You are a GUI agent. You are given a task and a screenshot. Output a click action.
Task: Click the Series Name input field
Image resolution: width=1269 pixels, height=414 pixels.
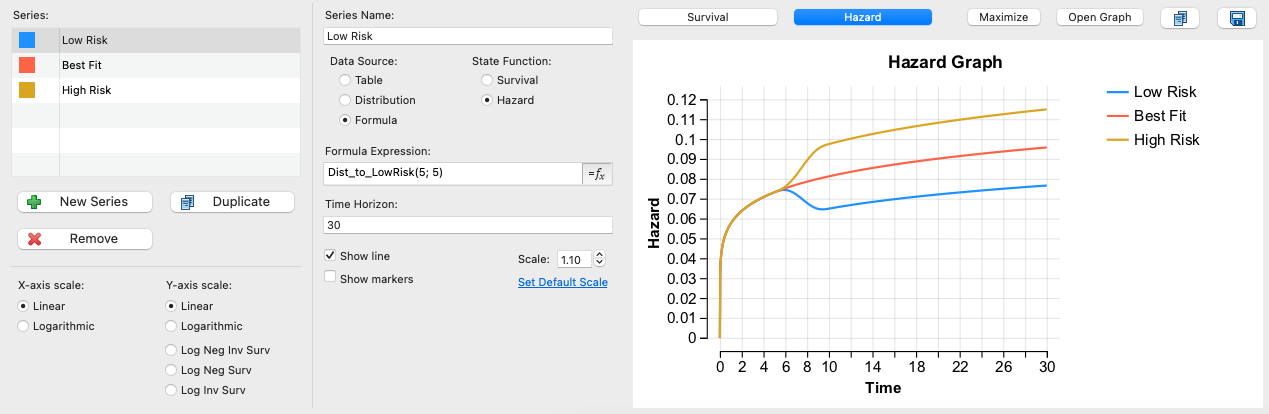[468, 35]
